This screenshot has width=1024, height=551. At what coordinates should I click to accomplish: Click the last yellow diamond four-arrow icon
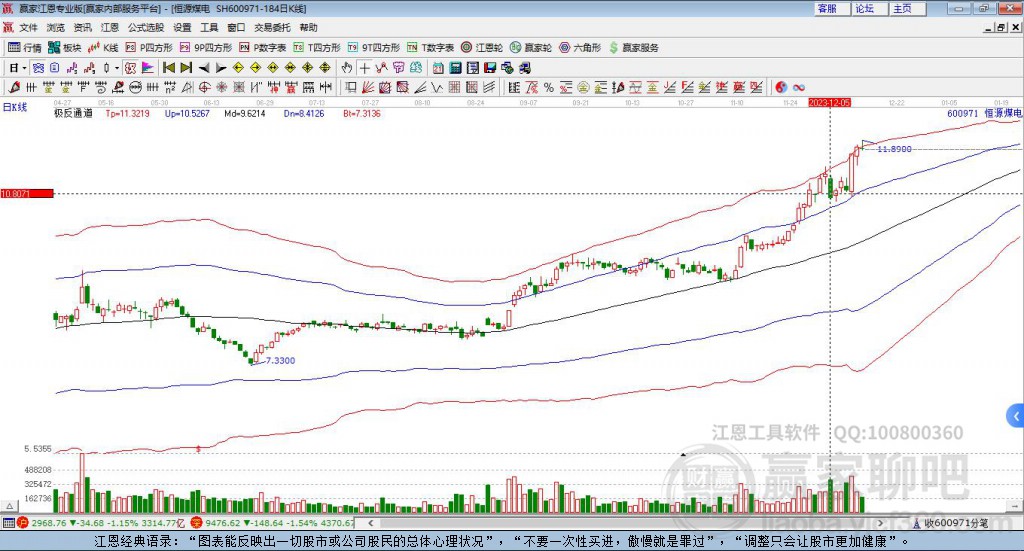click(325, 68)
